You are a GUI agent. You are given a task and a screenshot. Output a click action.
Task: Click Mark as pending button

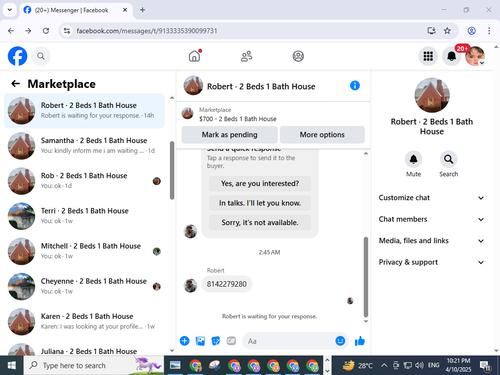[x=229, y=135]
